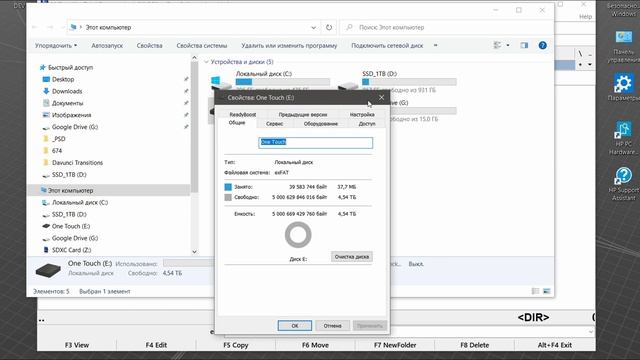Click the One Touch volume label field
Viewport: 640px width, 360px height.
pyautogui.click(x=316, y=142)
